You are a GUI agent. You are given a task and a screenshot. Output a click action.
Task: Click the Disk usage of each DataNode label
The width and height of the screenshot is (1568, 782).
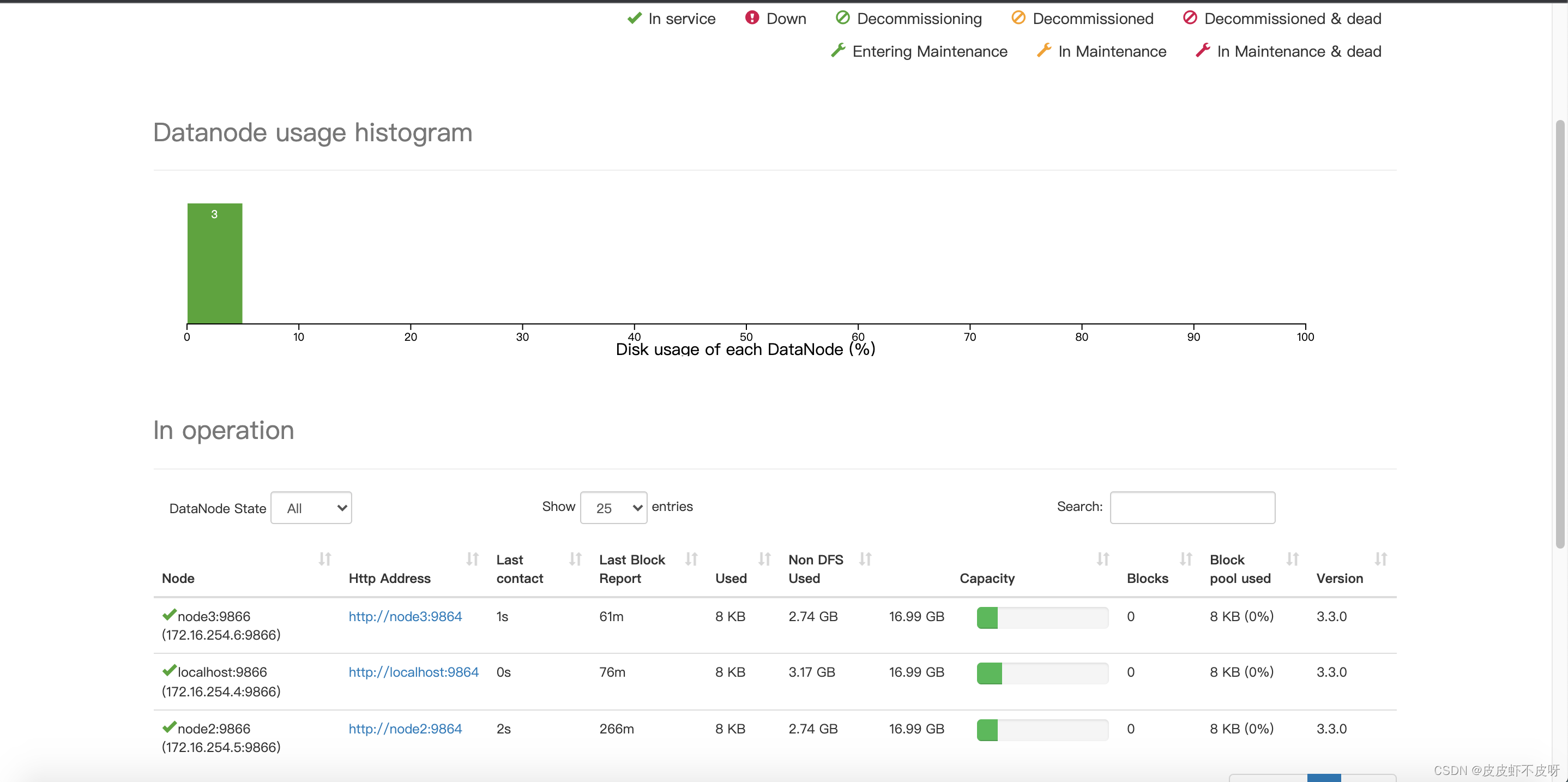[746, 350]
